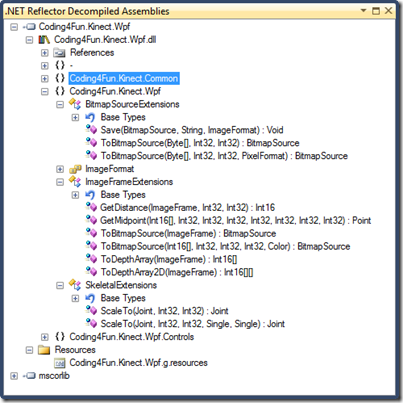Viewport: 403px width, 403px height.
Task: Expand Base Types under ImageFrameExtensions
Action: click(x=75, y=195)
